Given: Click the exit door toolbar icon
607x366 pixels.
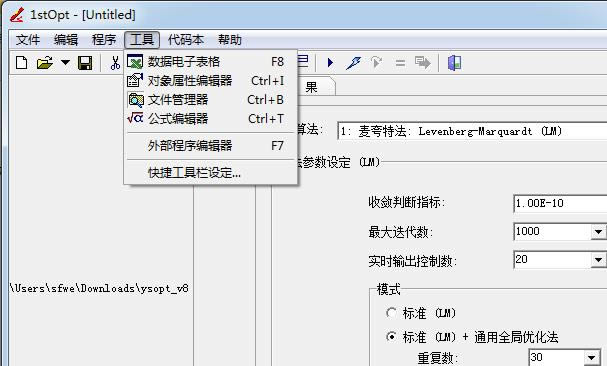Looking at the screenshot, I should pyautogui.click(x=454, y=63).
